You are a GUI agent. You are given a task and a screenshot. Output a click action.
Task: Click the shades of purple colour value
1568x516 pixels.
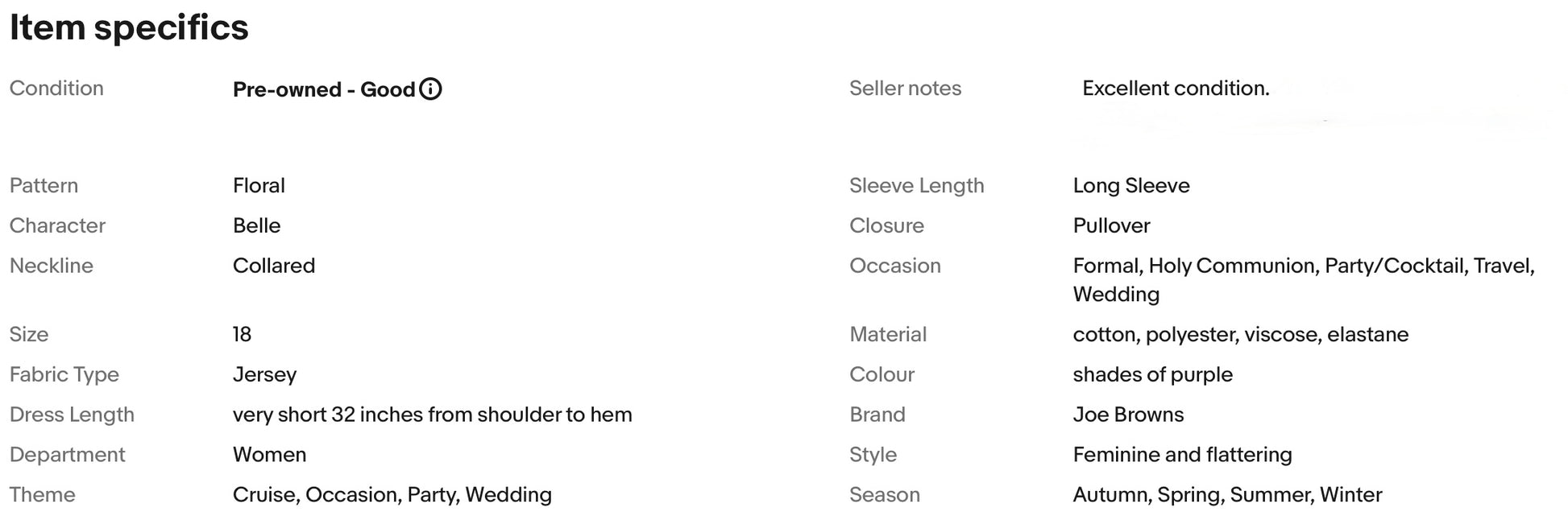[x=1152, y=375]
